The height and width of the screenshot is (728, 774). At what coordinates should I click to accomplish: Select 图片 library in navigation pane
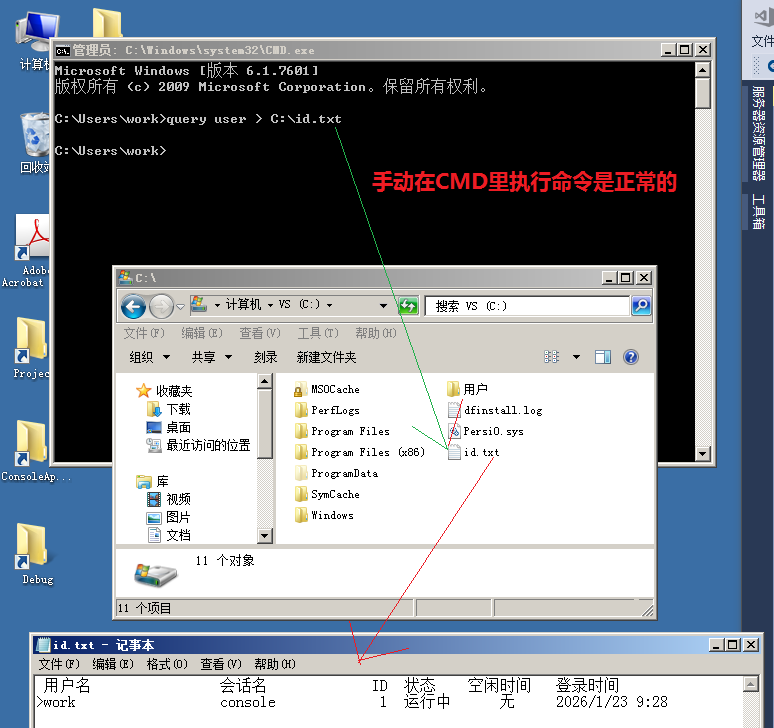(169, 517)
